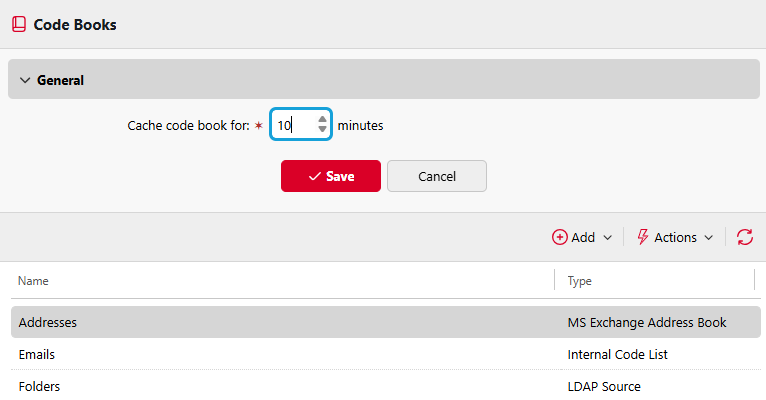Select the Folders code book row
766x400 pixels.
coord(385,386)
